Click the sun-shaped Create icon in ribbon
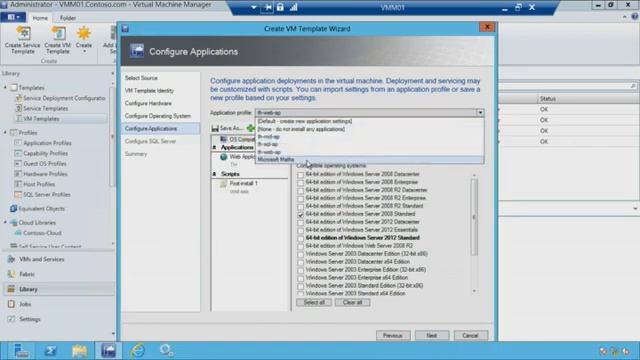The height and width of the screenshot is (360, 640). [84, 33]
